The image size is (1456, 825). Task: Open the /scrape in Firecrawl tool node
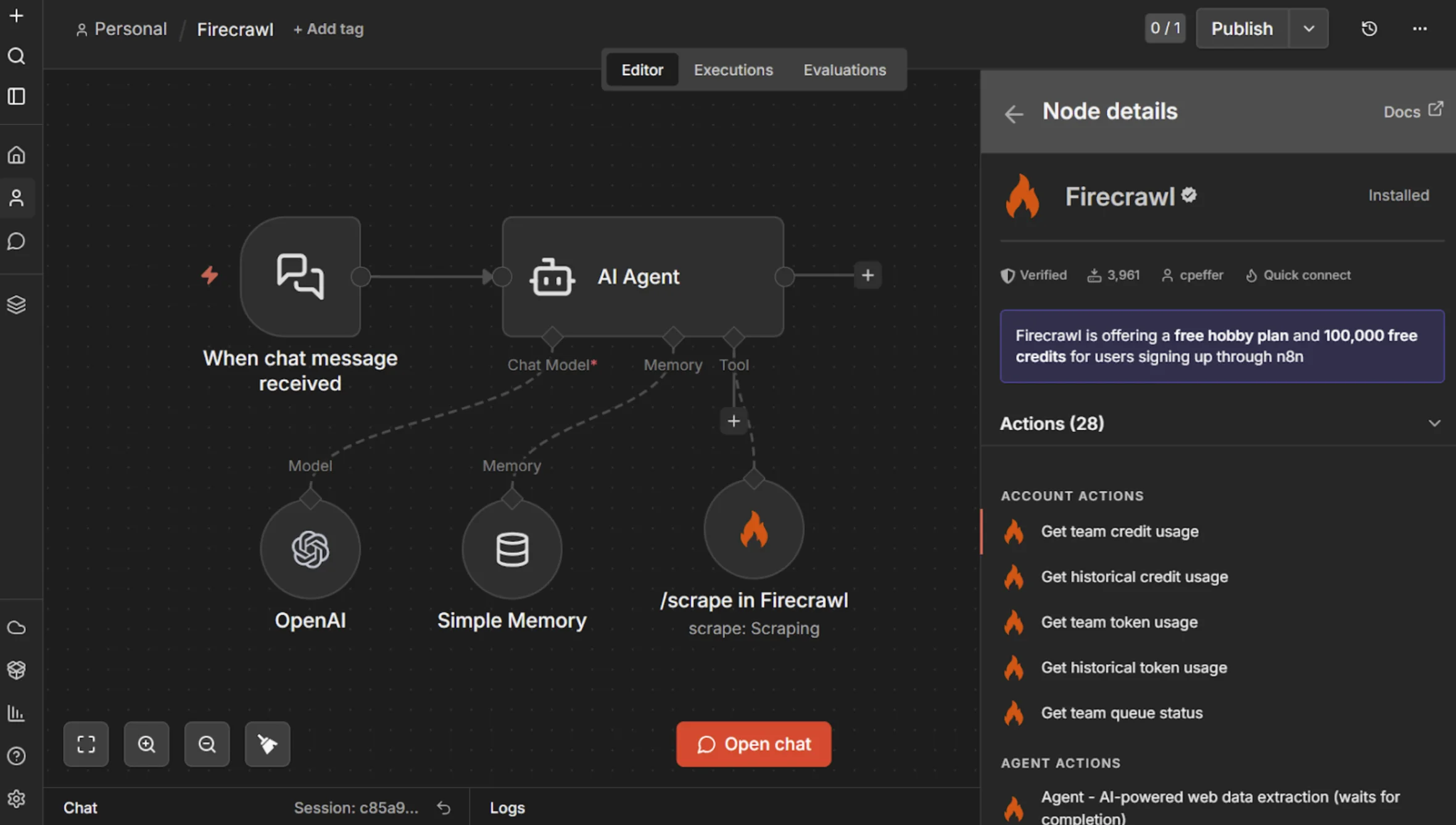pos(753,528)
